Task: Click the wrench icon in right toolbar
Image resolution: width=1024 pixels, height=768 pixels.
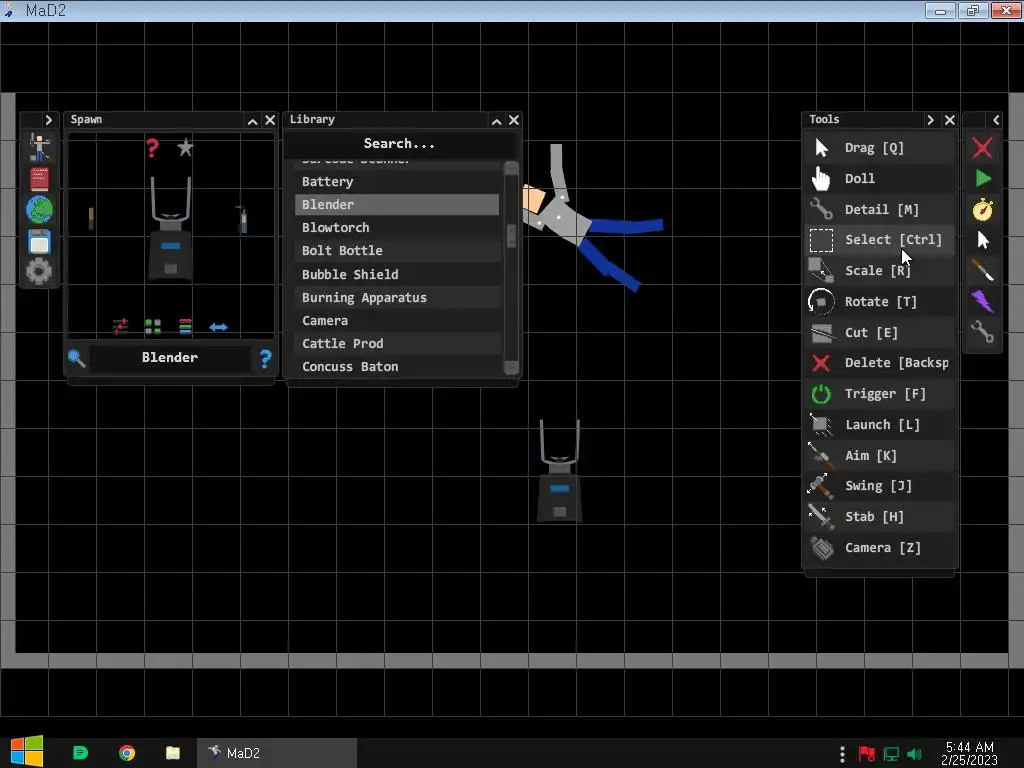Action: 982,332
